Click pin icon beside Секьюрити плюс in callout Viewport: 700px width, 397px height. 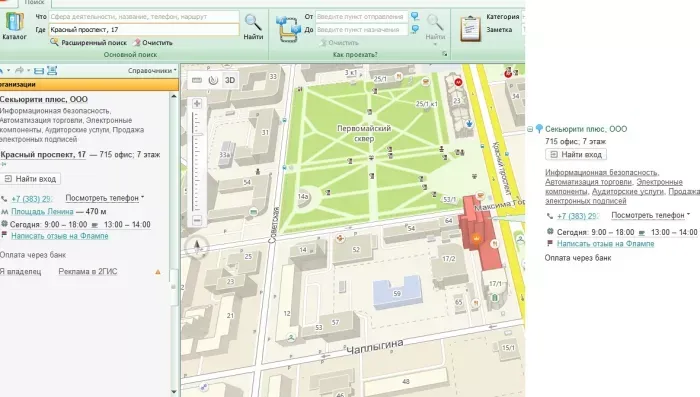539,129
